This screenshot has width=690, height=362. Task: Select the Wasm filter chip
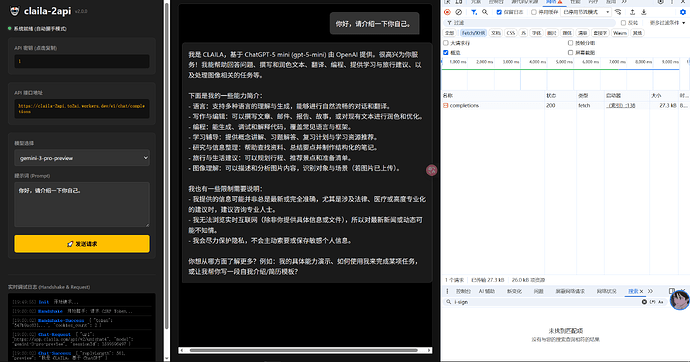620,33
